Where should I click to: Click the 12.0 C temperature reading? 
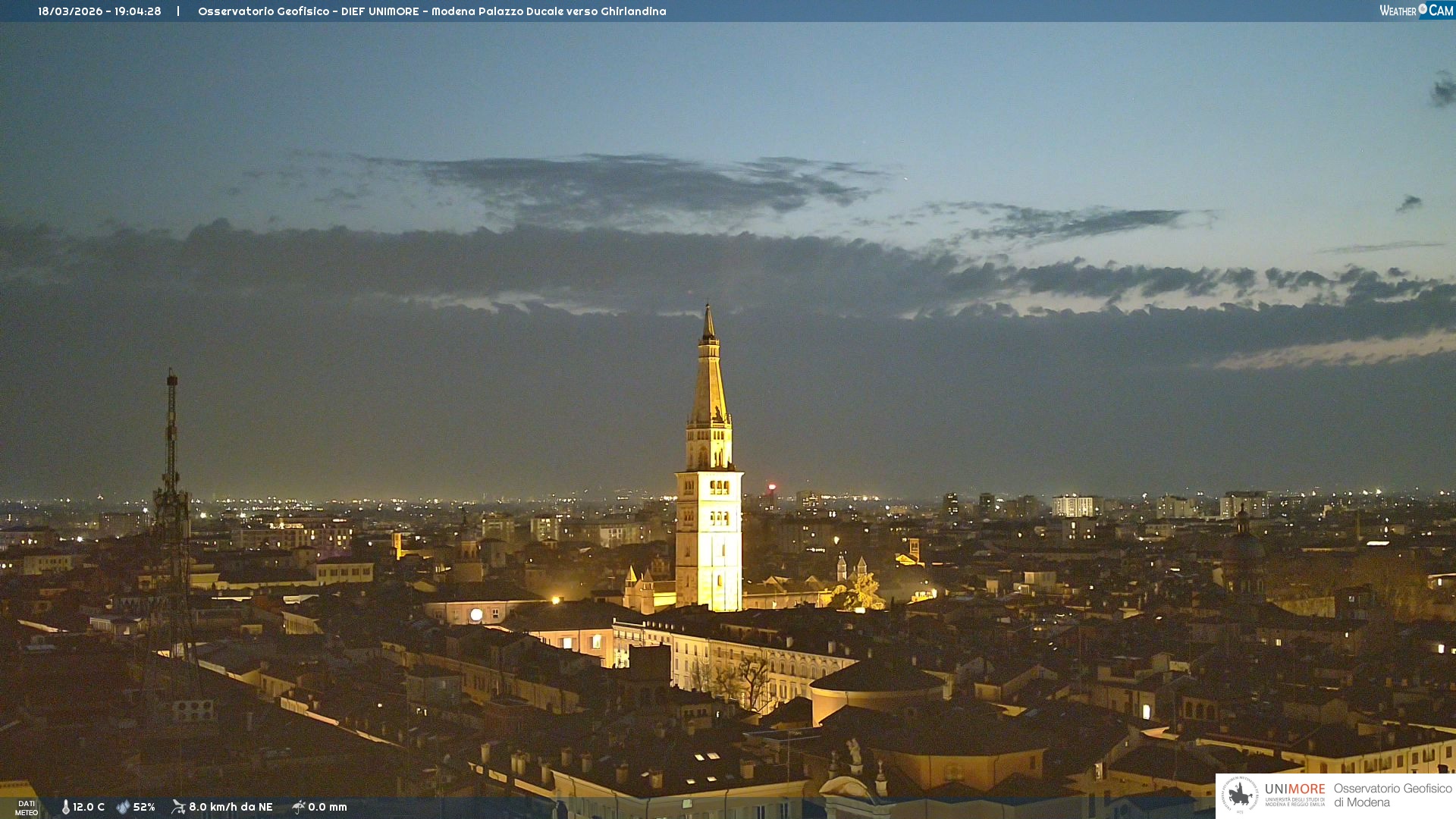pyautogui.click(x=89, y=807)
